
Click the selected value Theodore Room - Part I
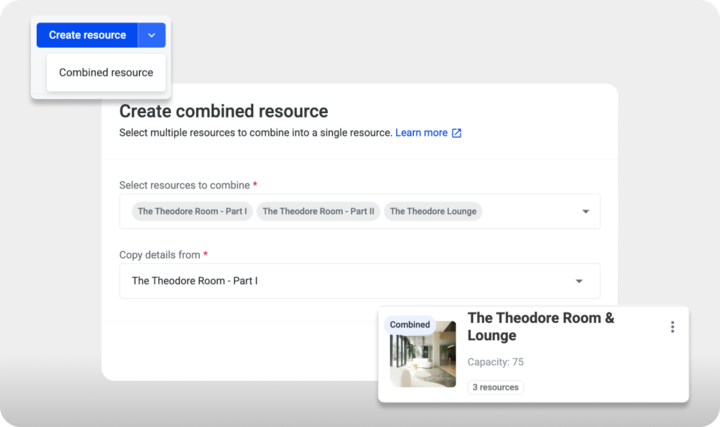tap(195, 281)
